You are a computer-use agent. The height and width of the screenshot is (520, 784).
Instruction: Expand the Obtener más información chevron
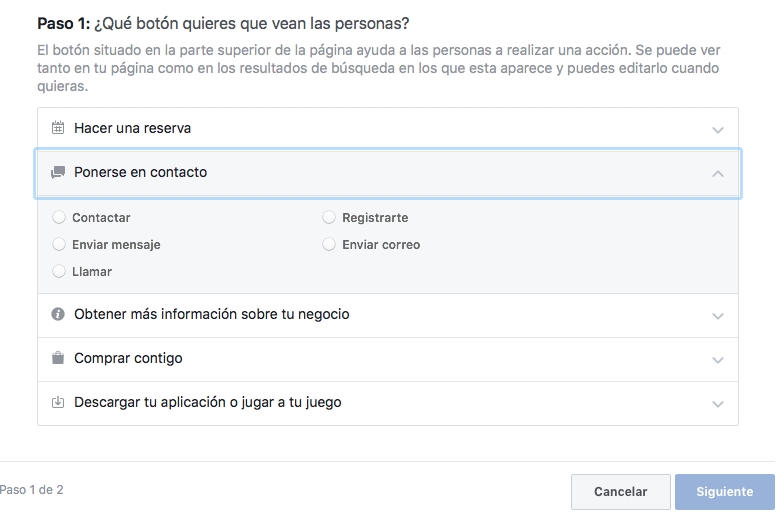(717, 316)
